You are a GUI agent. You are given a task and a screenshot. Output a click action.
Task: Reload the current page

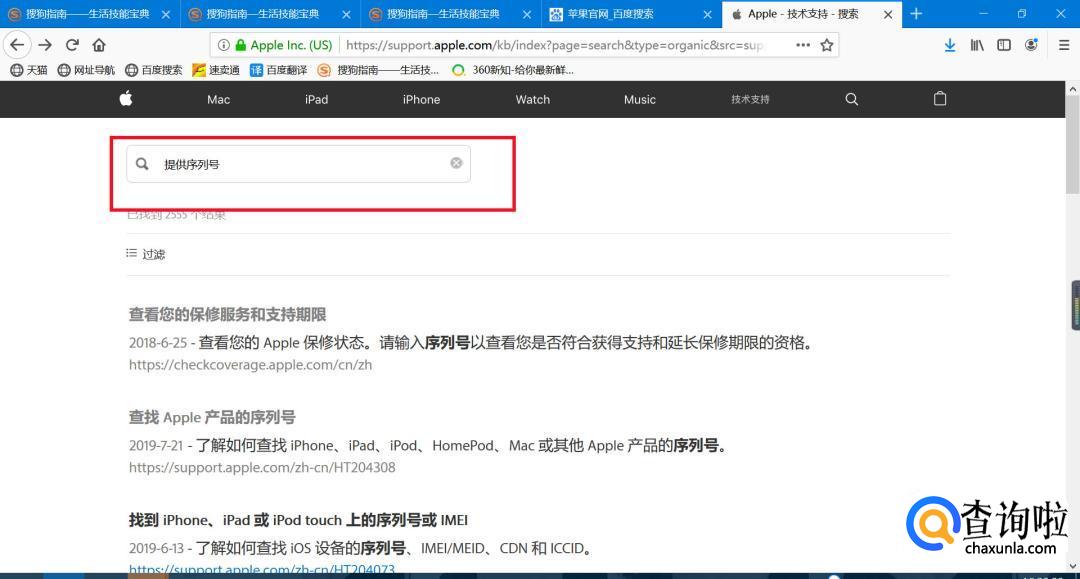pyautogui.click(x=72, y=45)
